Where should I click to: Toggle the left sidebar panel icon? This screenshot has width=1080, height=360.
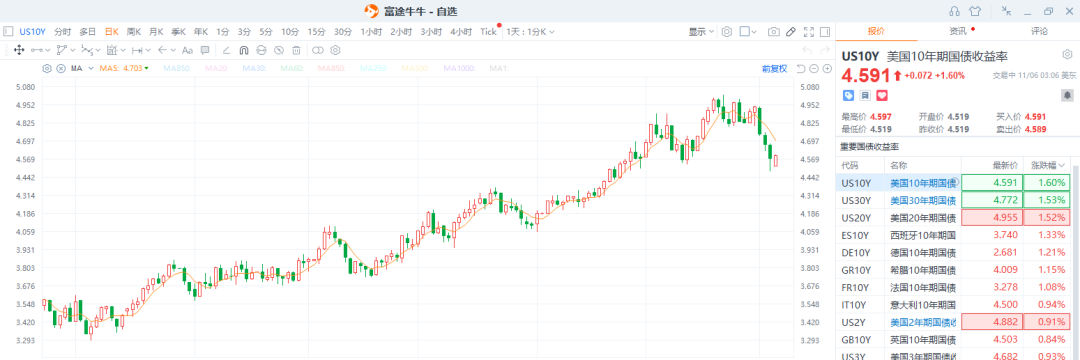tap(8, 32)
